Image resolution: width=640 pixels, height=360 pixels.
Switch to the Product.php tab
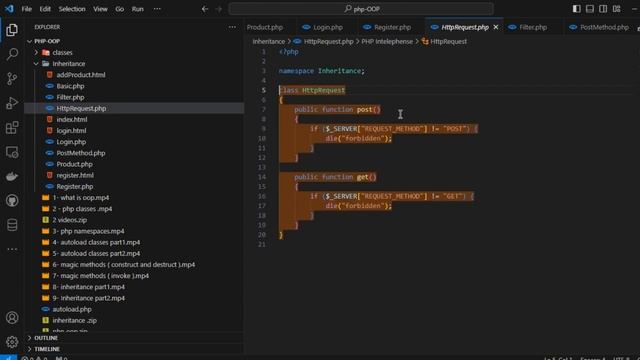[x=265, y=27]
